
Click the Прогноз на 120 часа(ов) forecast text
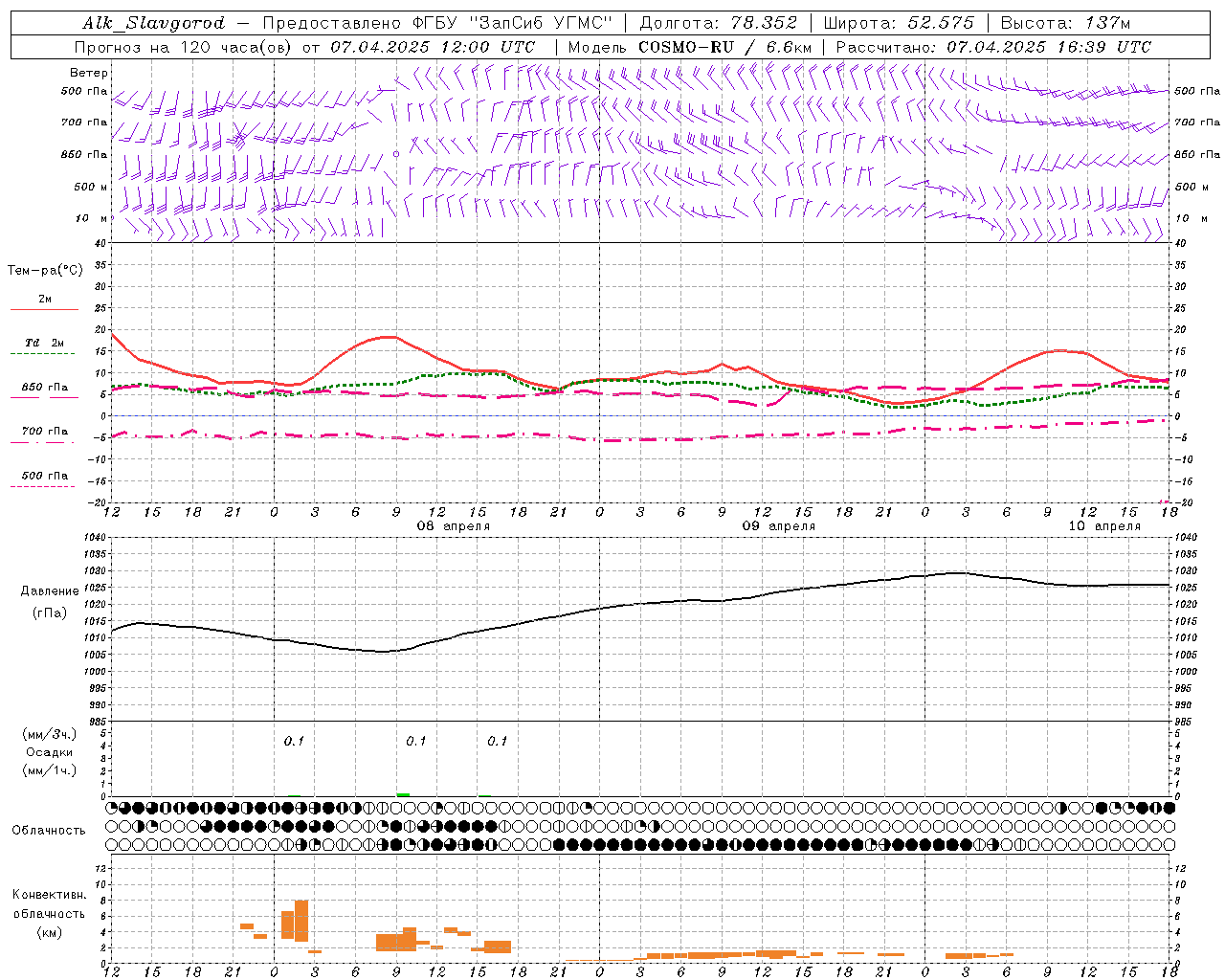(x=184, y=47)
